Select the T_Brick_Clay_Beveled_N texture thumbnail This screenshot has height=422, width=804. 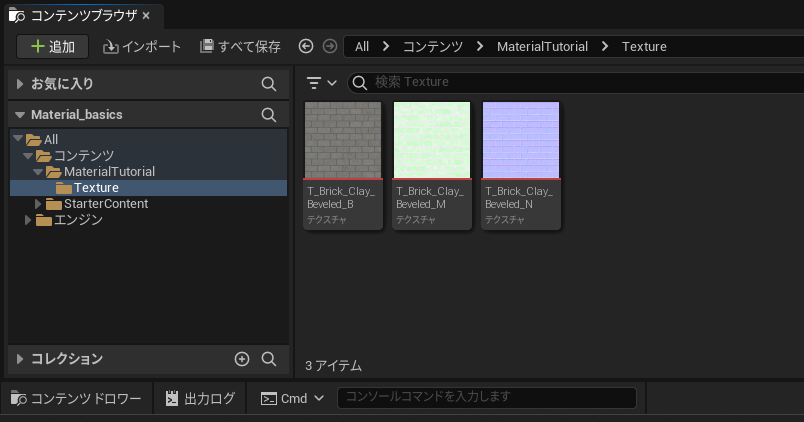tap(521, 140)
